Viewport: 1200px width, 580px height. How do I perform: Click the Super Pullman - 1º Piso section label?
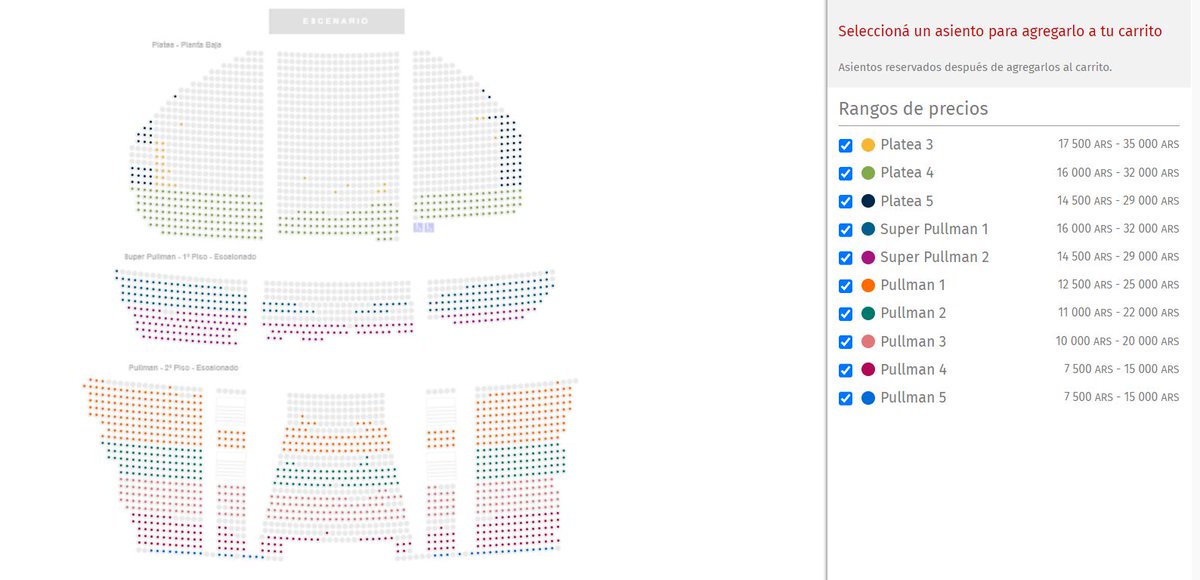tap(190, 257)
